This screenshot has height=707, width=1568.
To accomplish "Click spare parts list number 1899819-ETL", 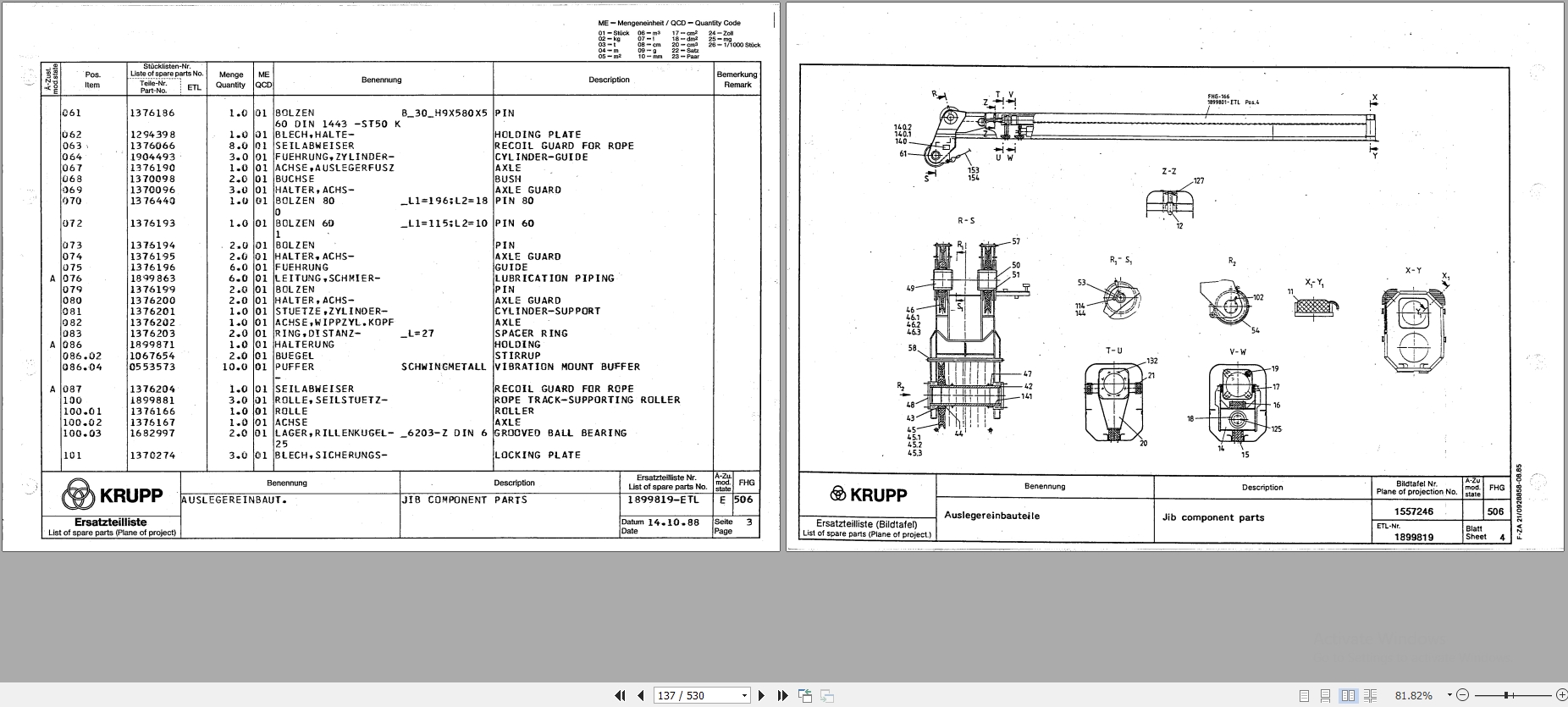I will tap(663, 500).
